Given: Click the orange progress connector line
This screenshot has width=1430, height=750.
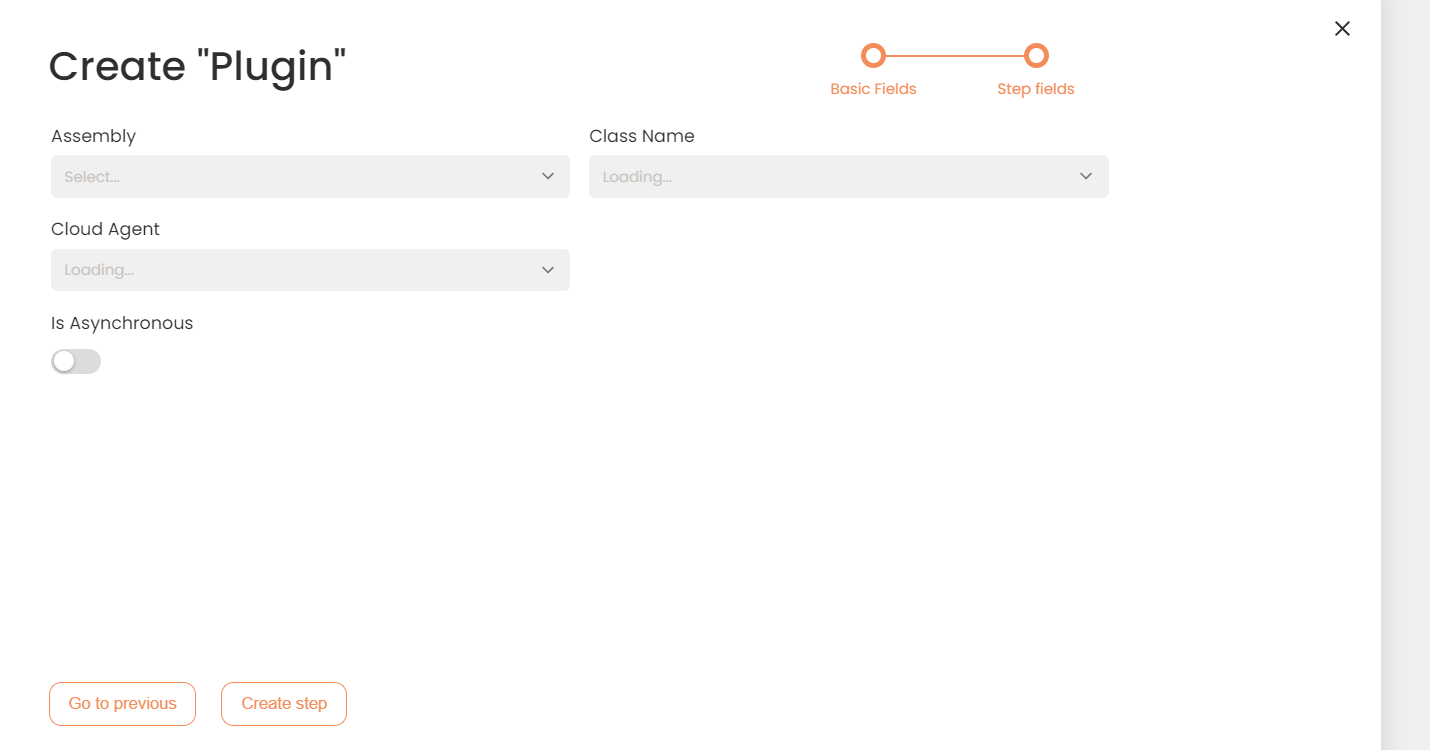Looking at the screenshot, I should (x=954, y=55).
